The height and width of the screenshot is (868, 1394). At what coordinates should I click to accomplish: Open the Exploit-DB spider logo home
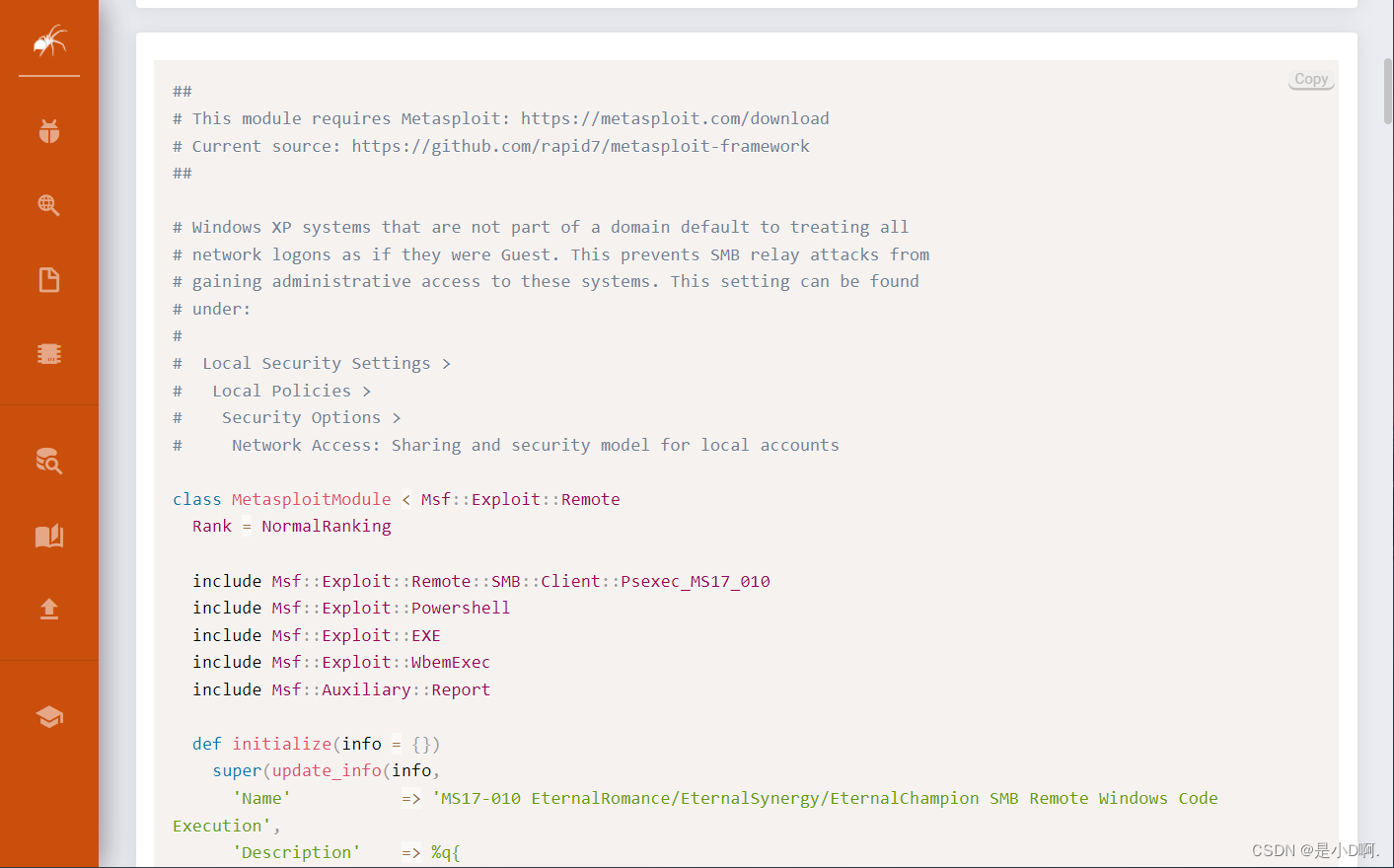[49, 41]
